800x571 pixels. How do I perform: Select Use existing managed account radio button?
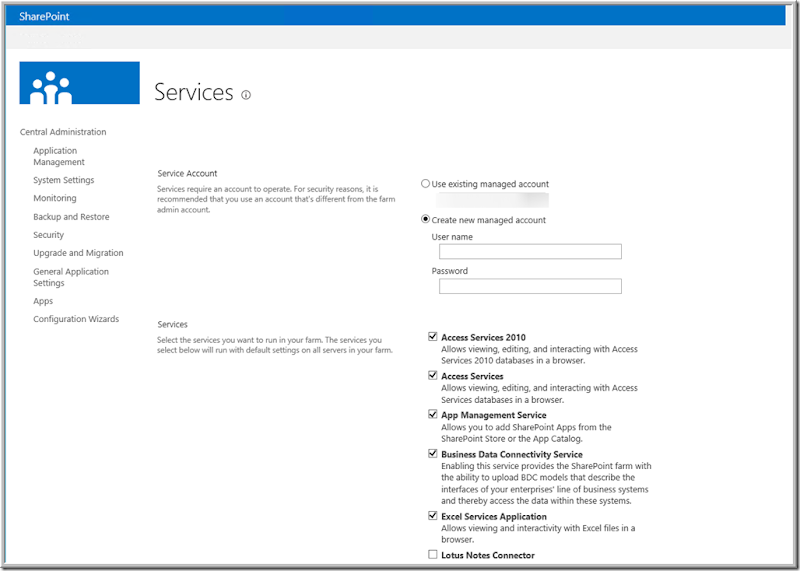[426, 184]
